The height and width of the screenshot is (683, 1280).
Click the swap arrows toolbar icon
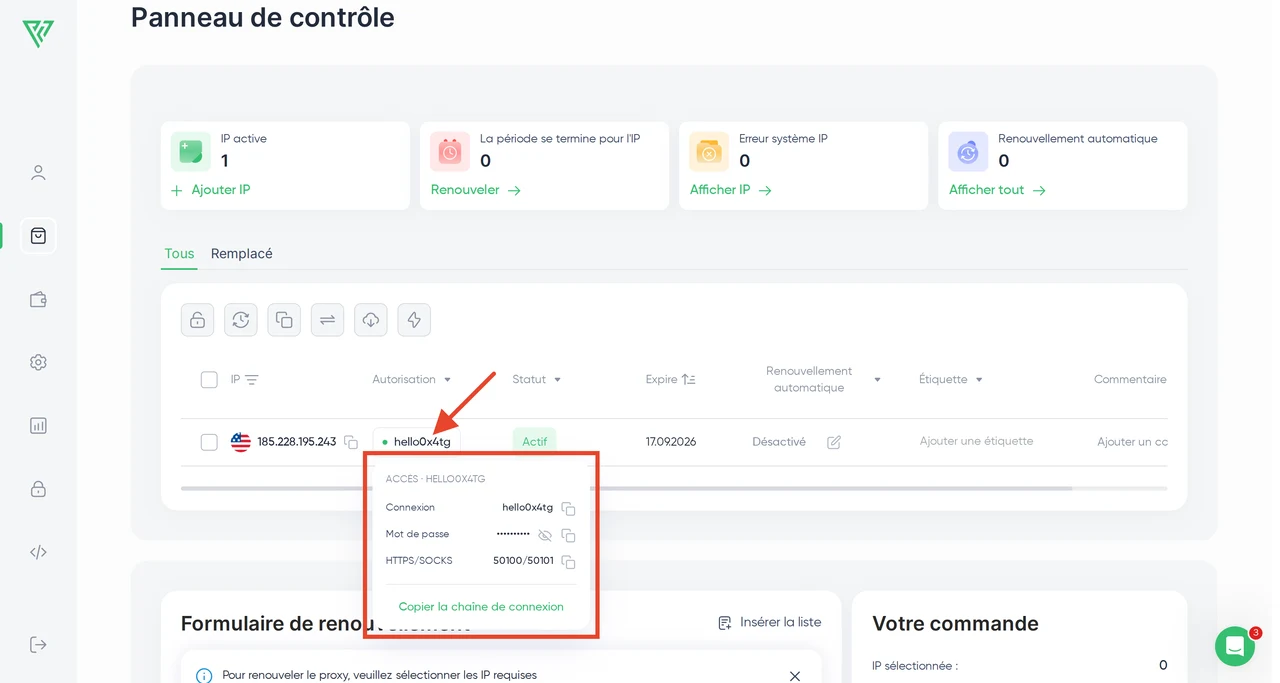(328, 320)
